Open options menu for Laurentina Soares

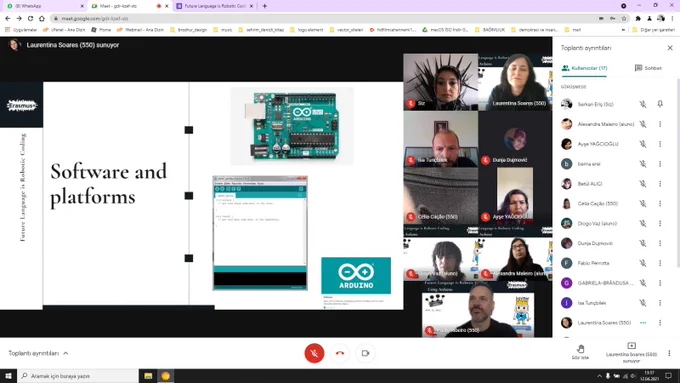[x=660, y=323]
